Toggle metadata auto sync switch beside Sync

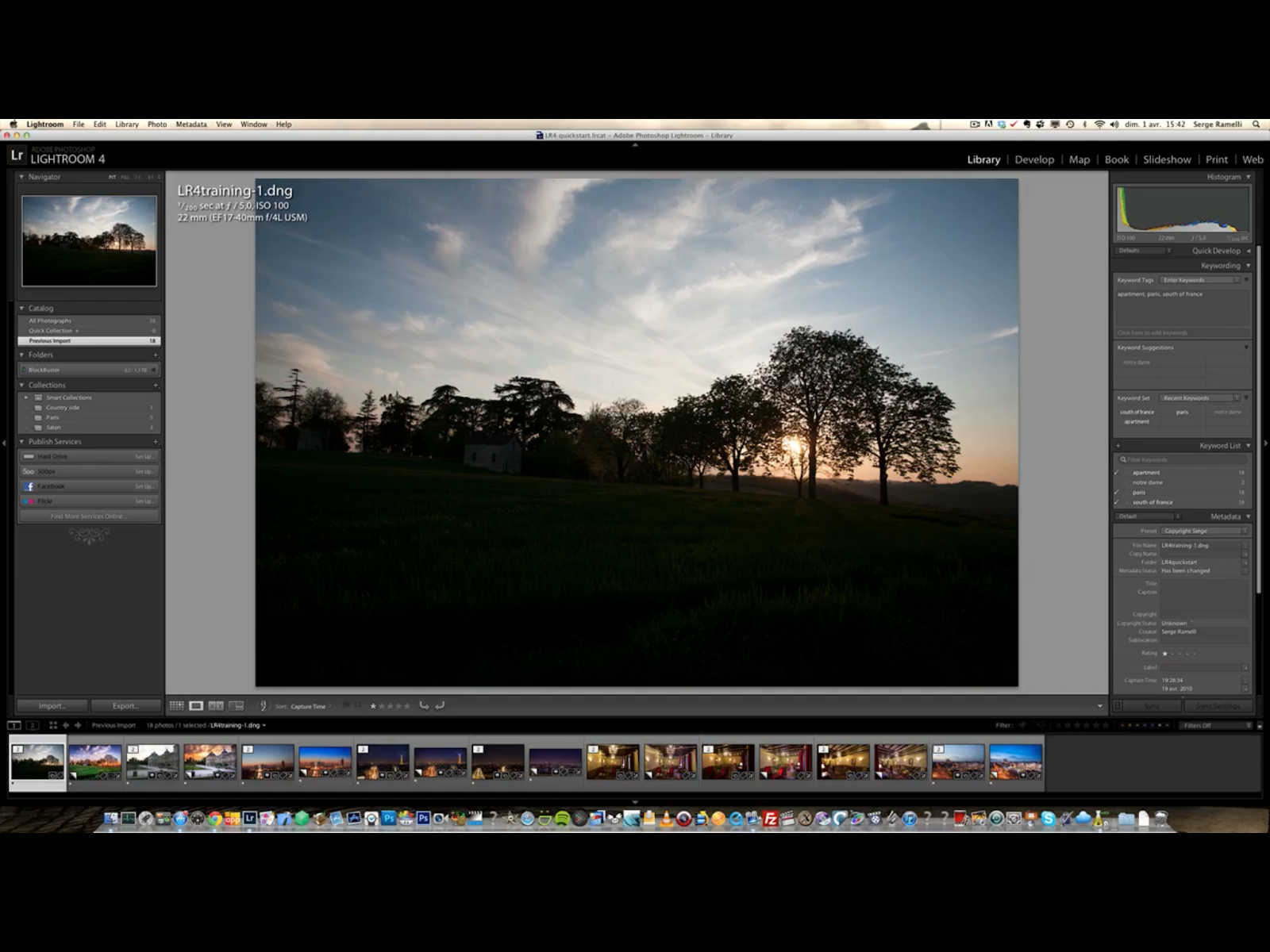tap(1118, 705)
